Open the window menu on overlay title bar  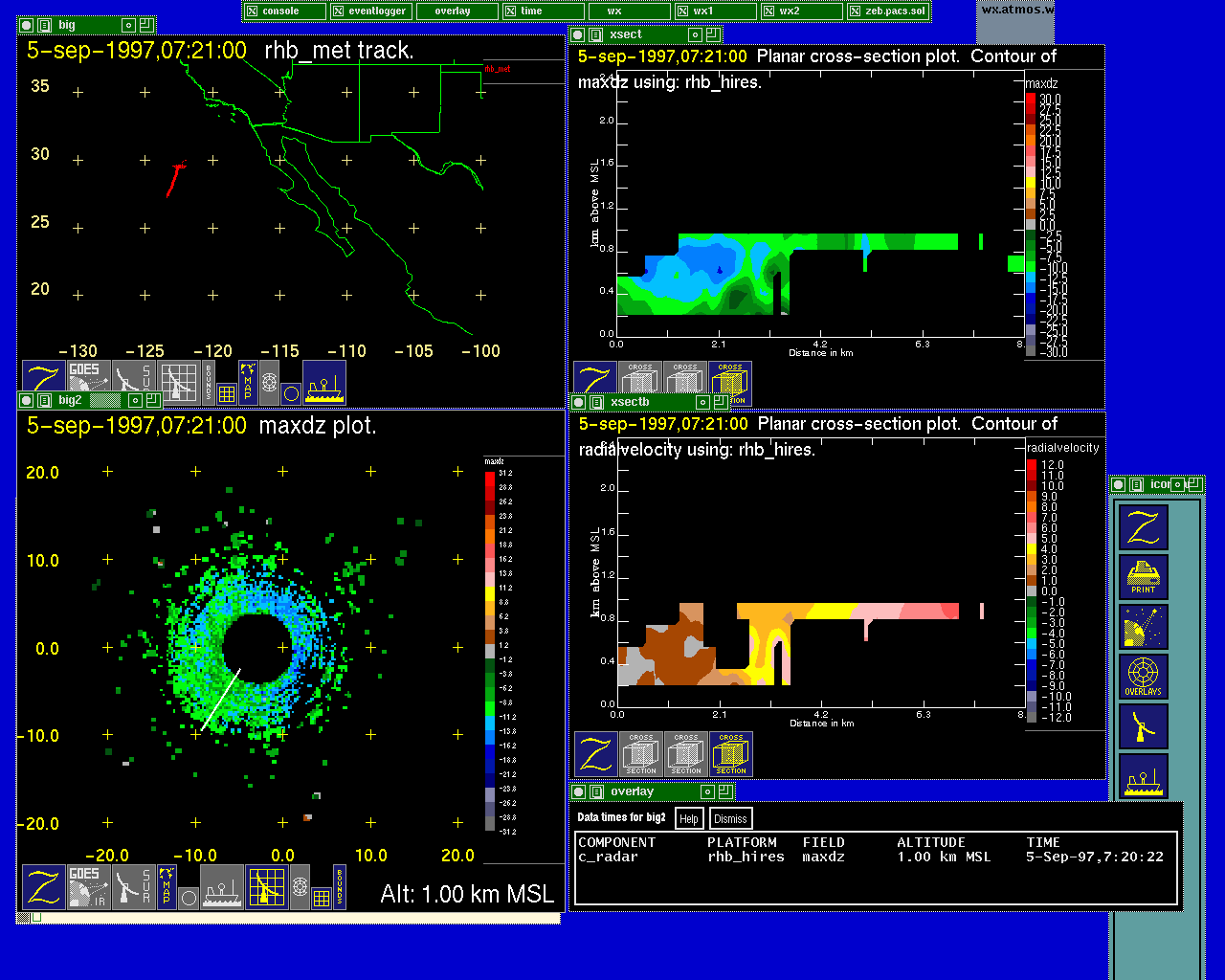pyautogui.click(x=596, y=791)
